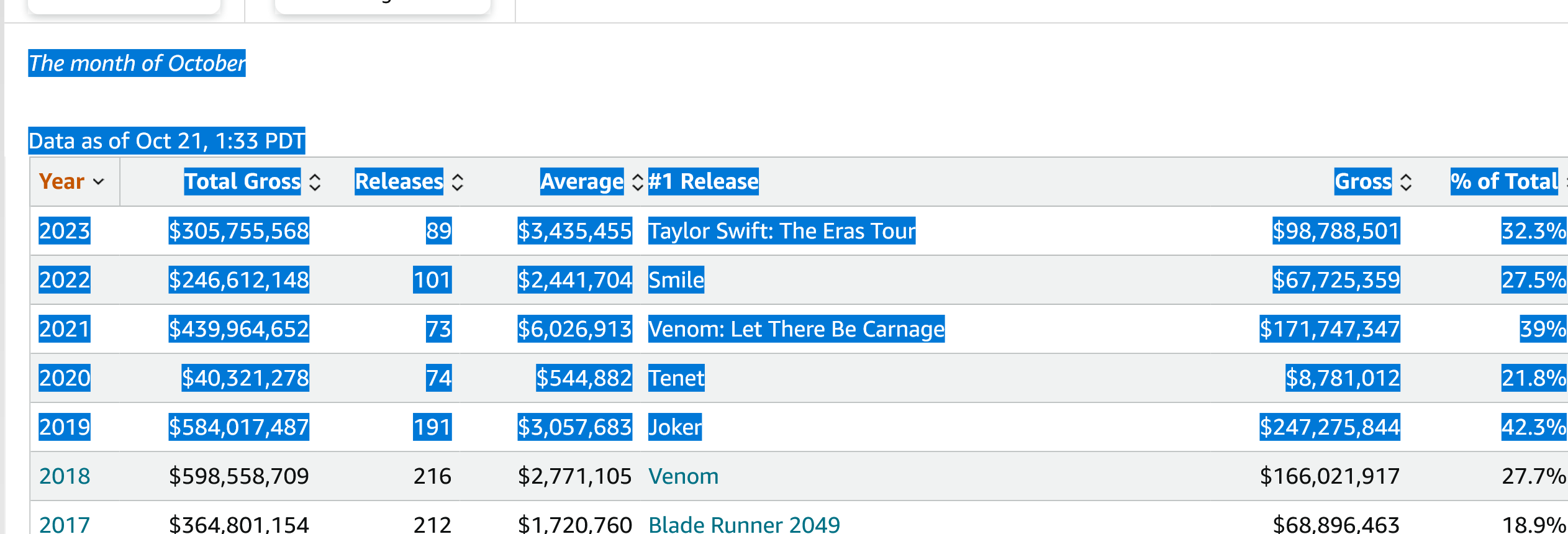Sort by % of Total header
1568x534 pixels.
click(x=1504, y=182)
